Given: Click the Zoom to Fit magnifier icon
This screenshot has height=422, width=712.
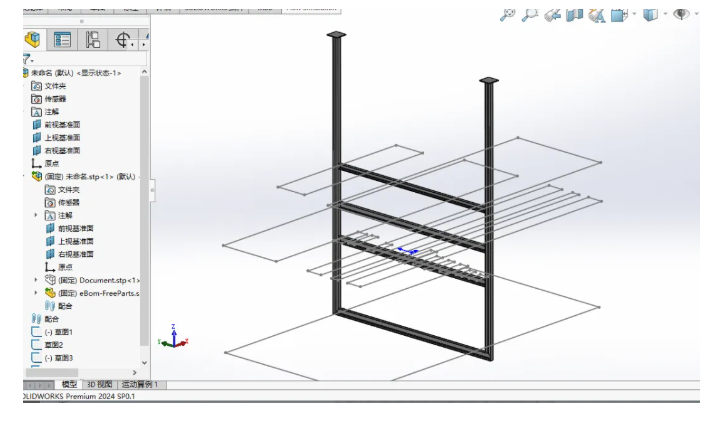Looking at the screenshot, I should click(x=507, y=15).
